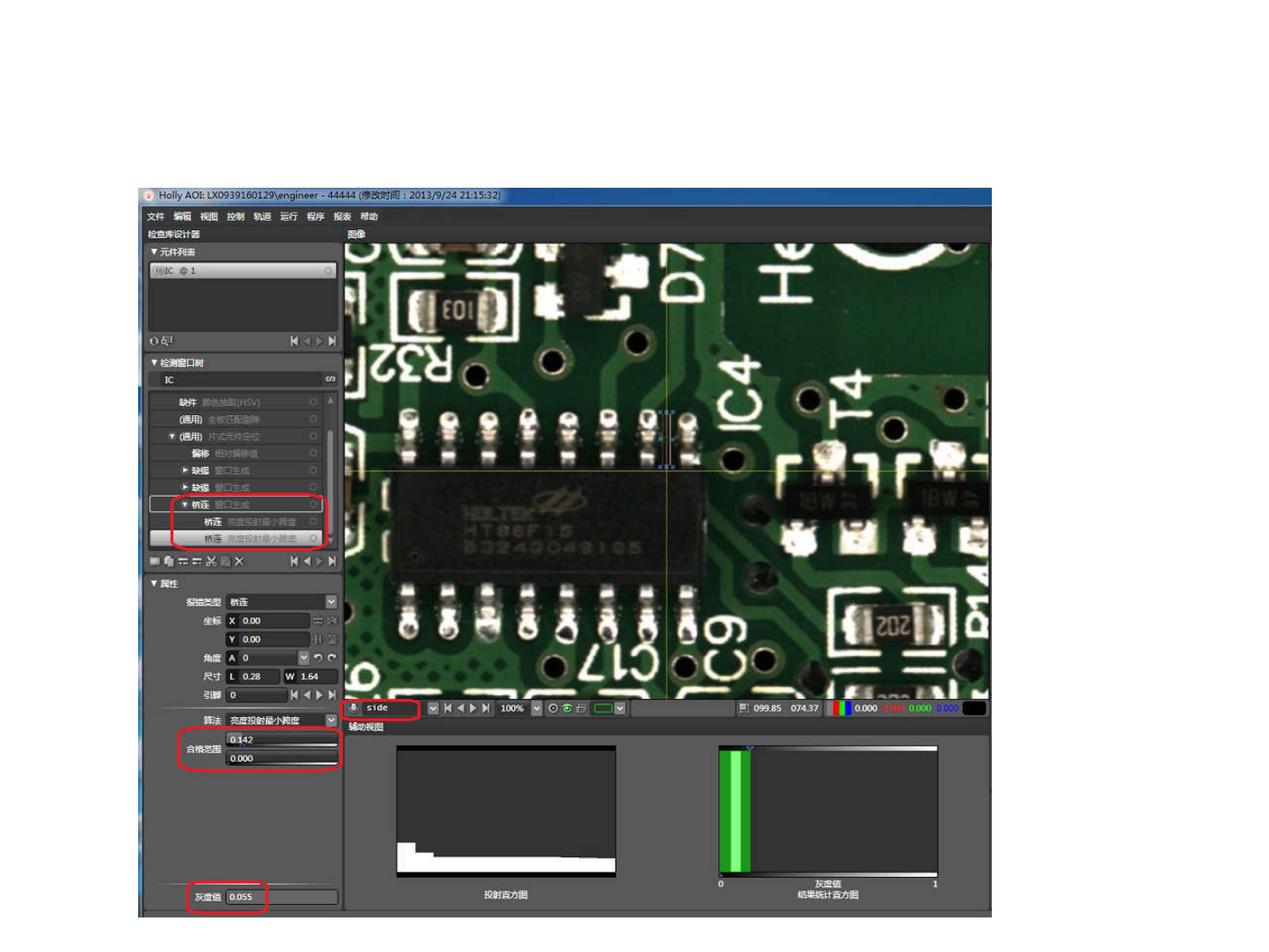Jump to last window in detection tree
Viewport: 1269px width, 952px height.
tap(332, 561)
